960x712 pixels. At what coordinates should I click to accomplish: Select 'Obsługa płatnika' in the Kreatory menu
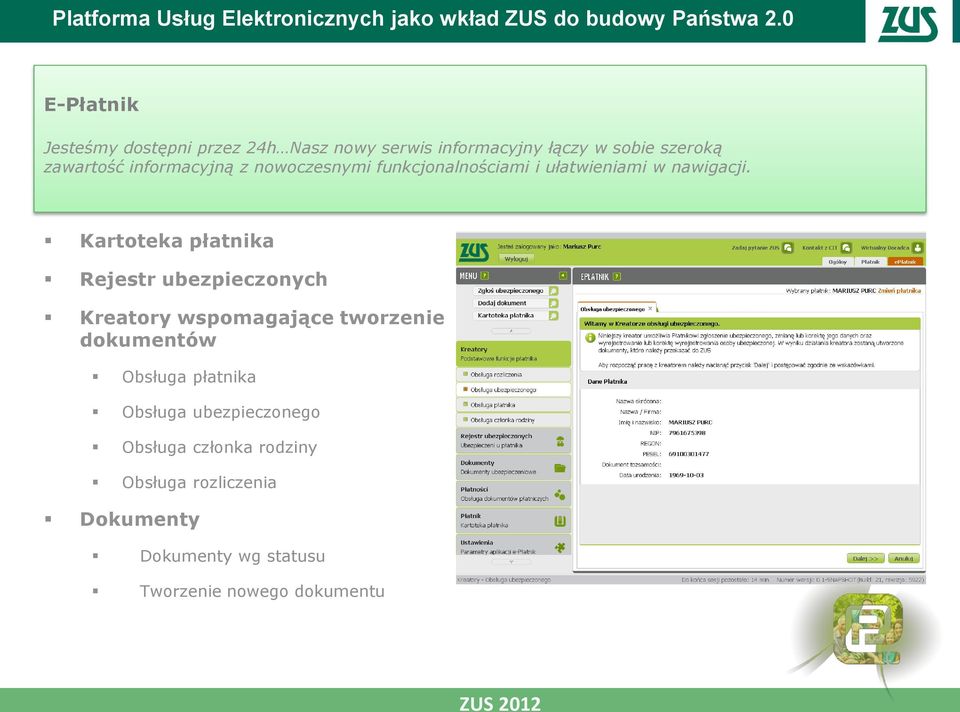coord(514,405)
